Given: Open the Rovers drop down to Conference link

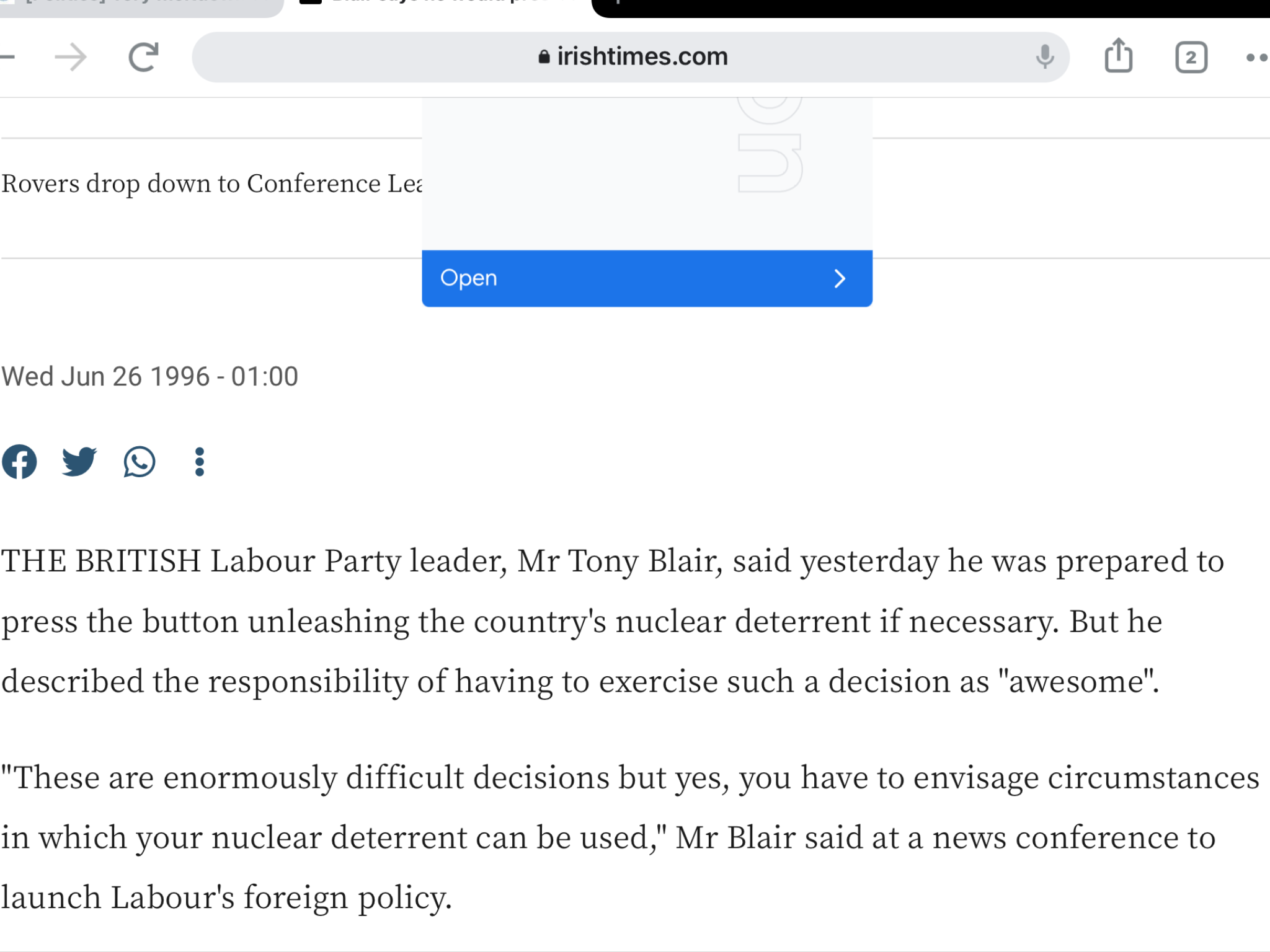Looking at the screenshot, I should pos(211,183).
